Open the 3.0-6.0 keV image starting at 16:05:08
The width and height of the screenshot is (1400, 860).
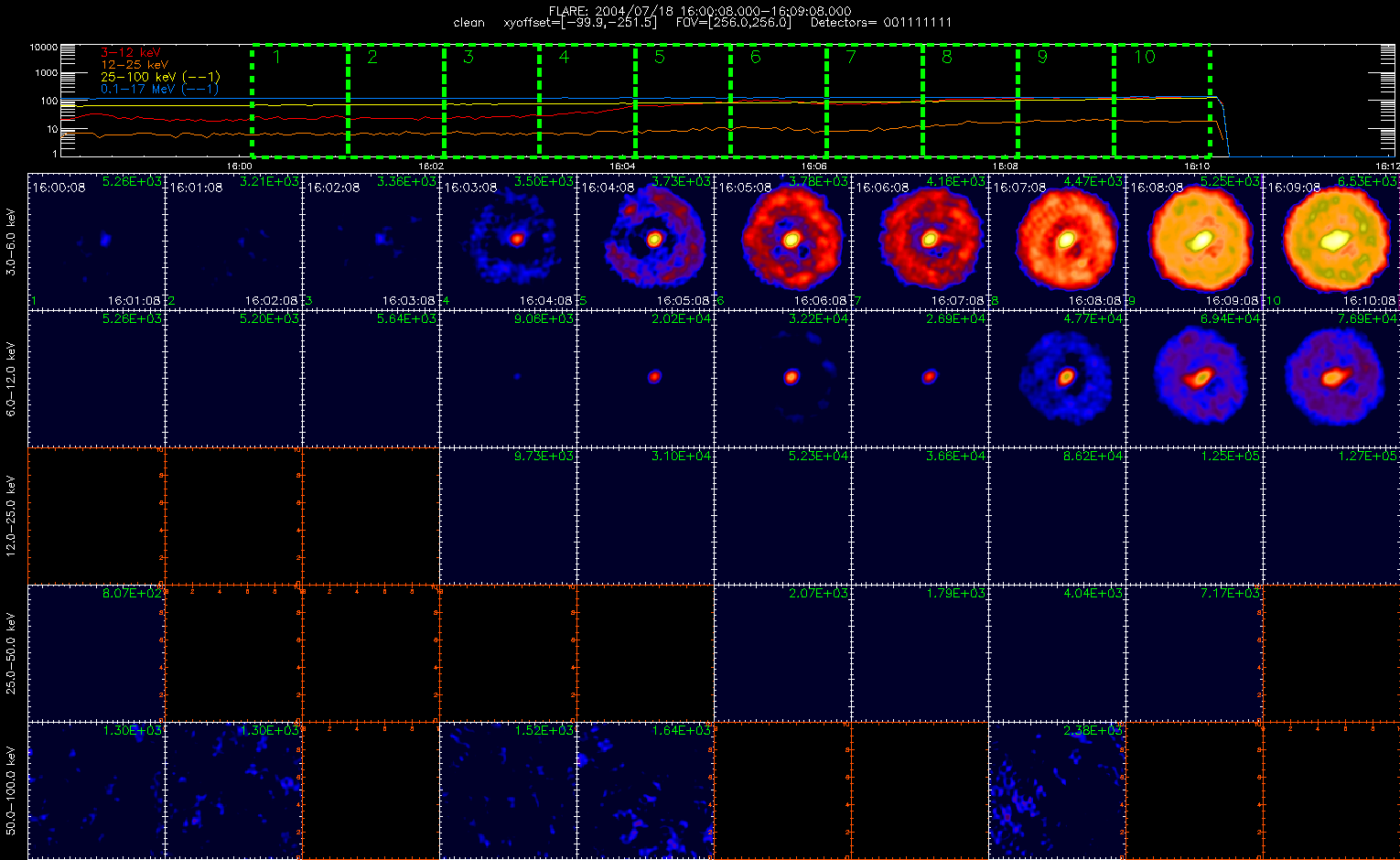tap(783, 242)
